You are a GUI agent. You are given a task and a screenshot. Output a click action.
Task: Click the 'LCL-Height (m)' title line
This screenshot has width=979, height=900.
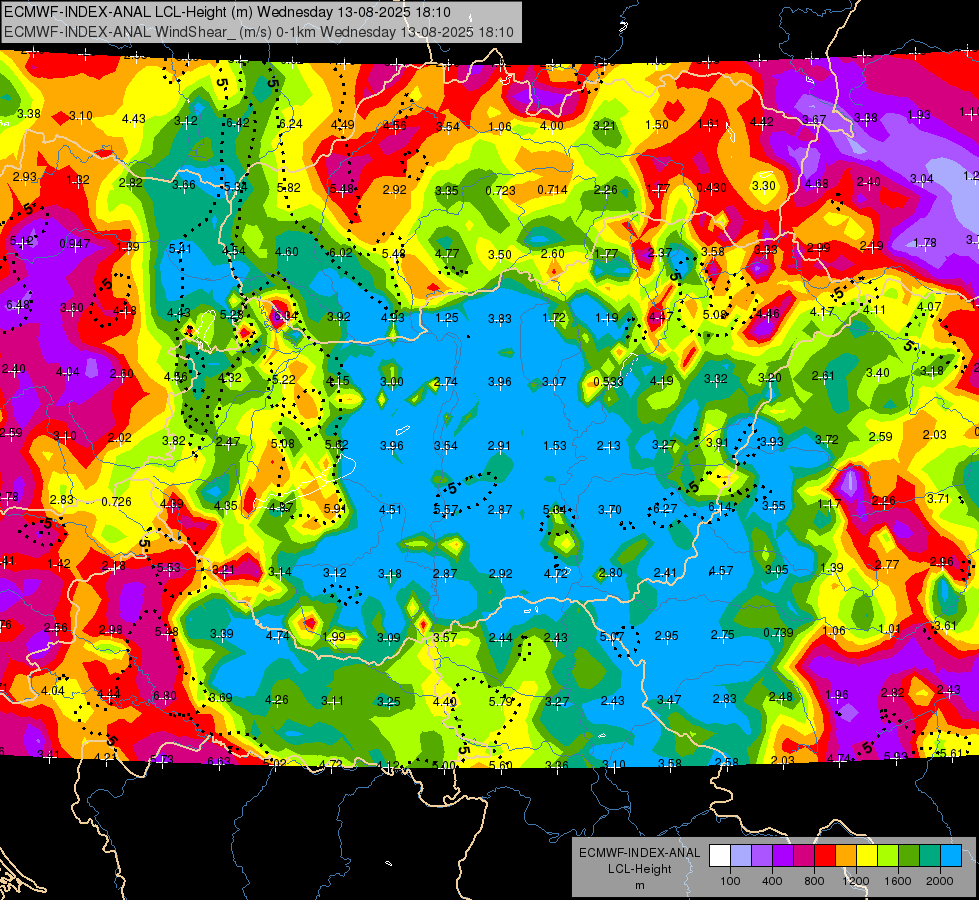click(227, 12)
